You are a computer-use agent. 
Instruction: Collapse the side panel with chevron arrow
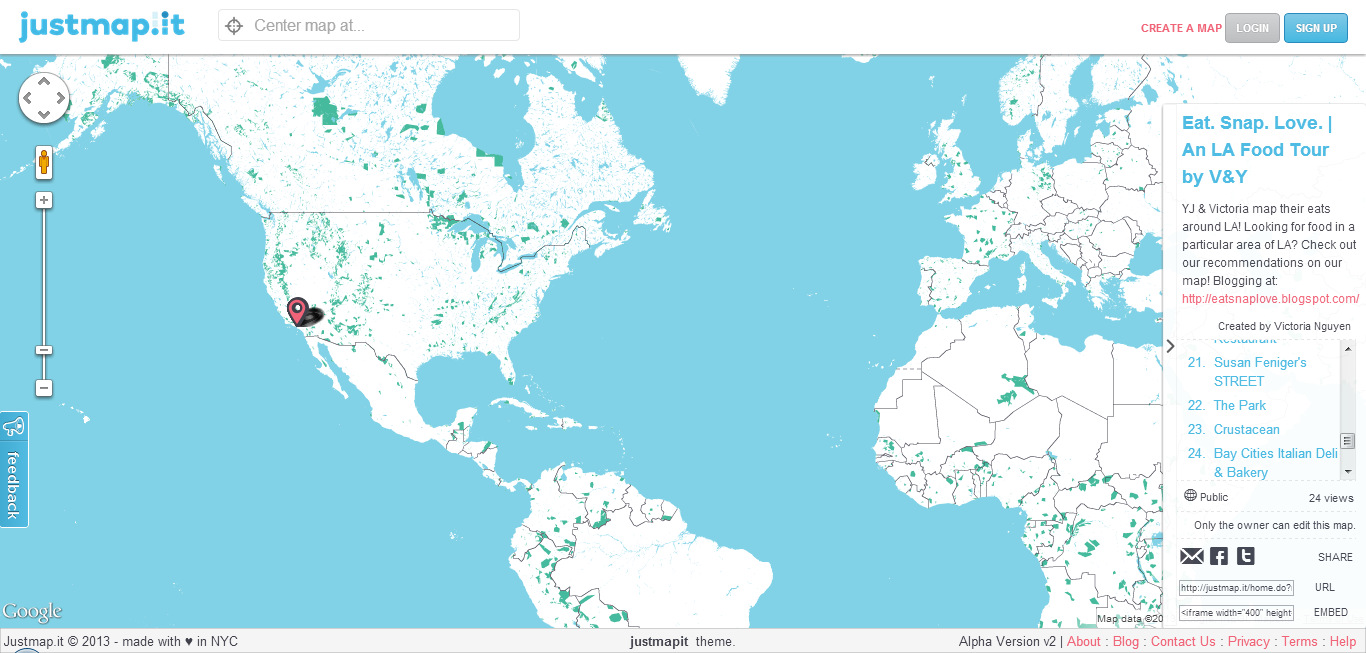pyautogui.click(x=1170, y=346)
